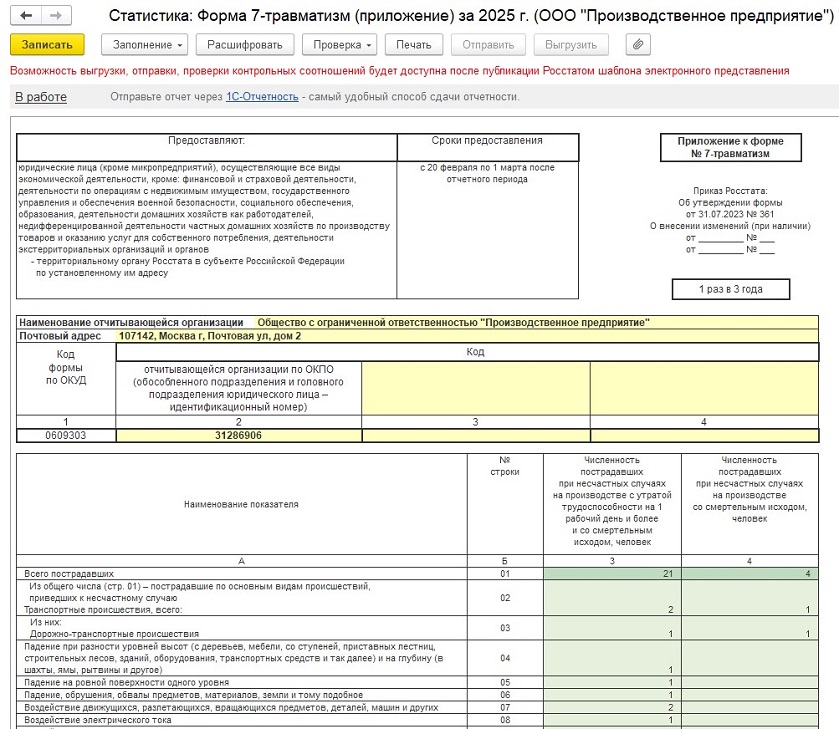This screenshot has height=729, width=839.
Task: Select row 03 column 4 cell
Action: 750,628
